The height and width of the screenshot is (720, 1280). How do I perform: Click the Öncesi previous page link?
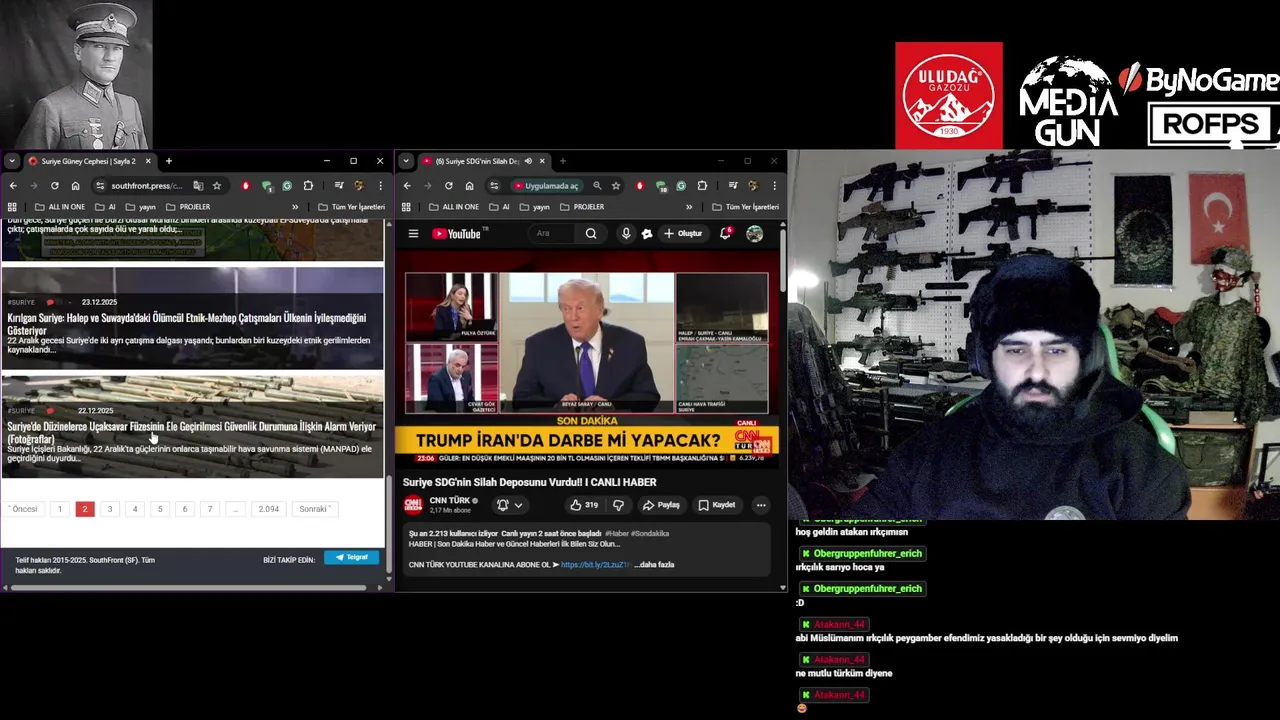click(24, 509)
